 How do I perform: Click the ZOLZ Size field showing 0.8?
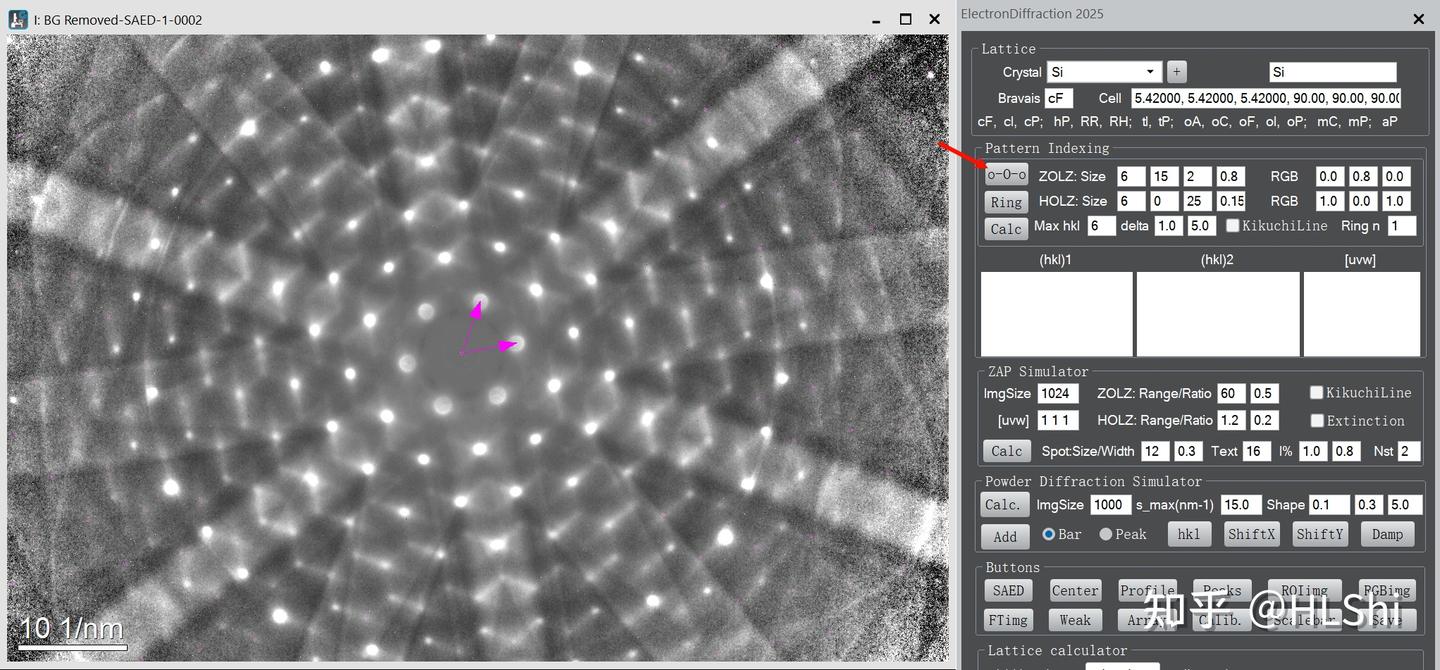click(1231, 176)
